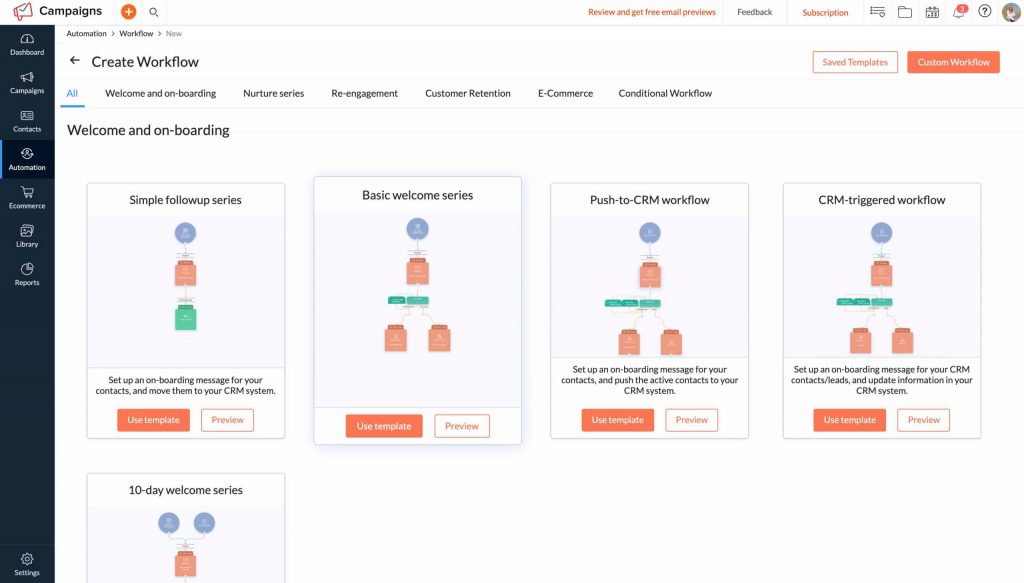The height and width of the screenshot is (583, 1024).
Task: Open Settings in the sidebar
Action: pyautogui.click(x=27, y=565)
